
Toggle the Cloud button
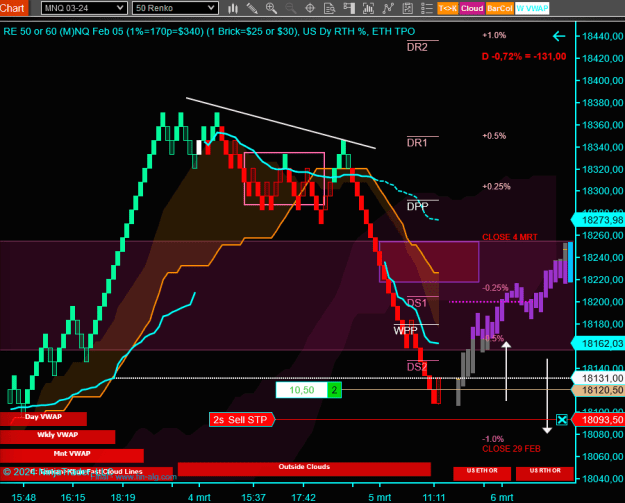472,8
